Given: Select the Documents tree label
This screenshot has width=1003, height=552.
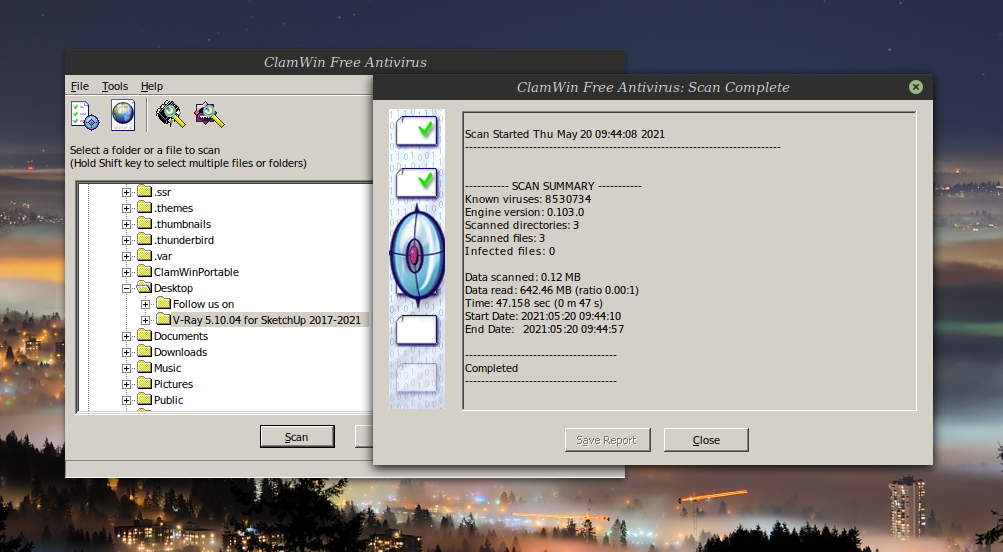Looking at the screenshot, I should pyautogui.click(x=181, y=336).
